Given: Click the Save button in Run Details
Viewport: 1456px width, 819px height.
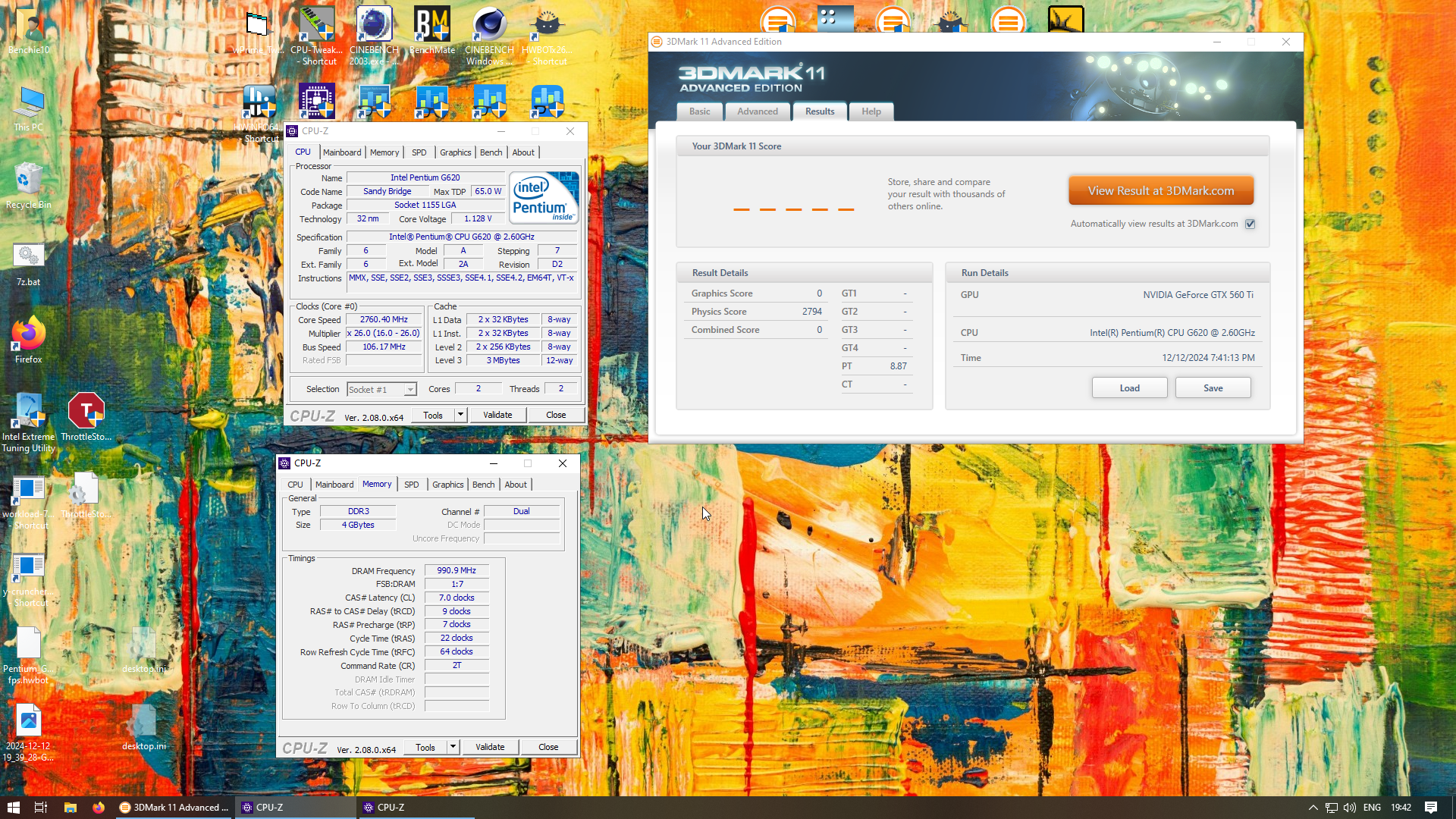Looking at the screenshot, I should pos(1213,388).
